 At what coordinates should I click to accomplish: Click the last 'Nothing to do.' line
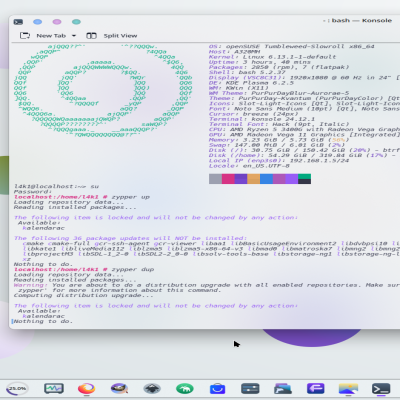tap(43, 321)
